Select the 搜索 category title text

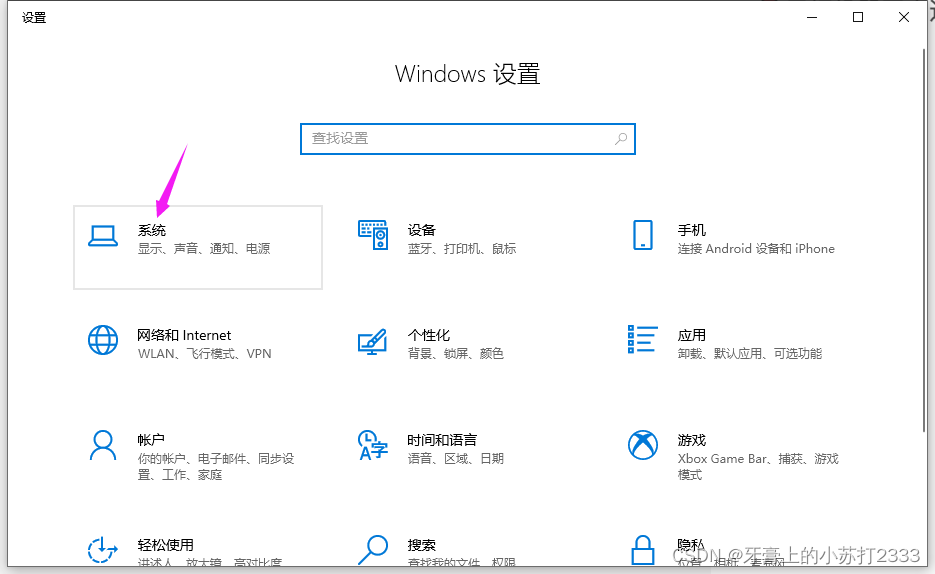[x=422, y=545]
